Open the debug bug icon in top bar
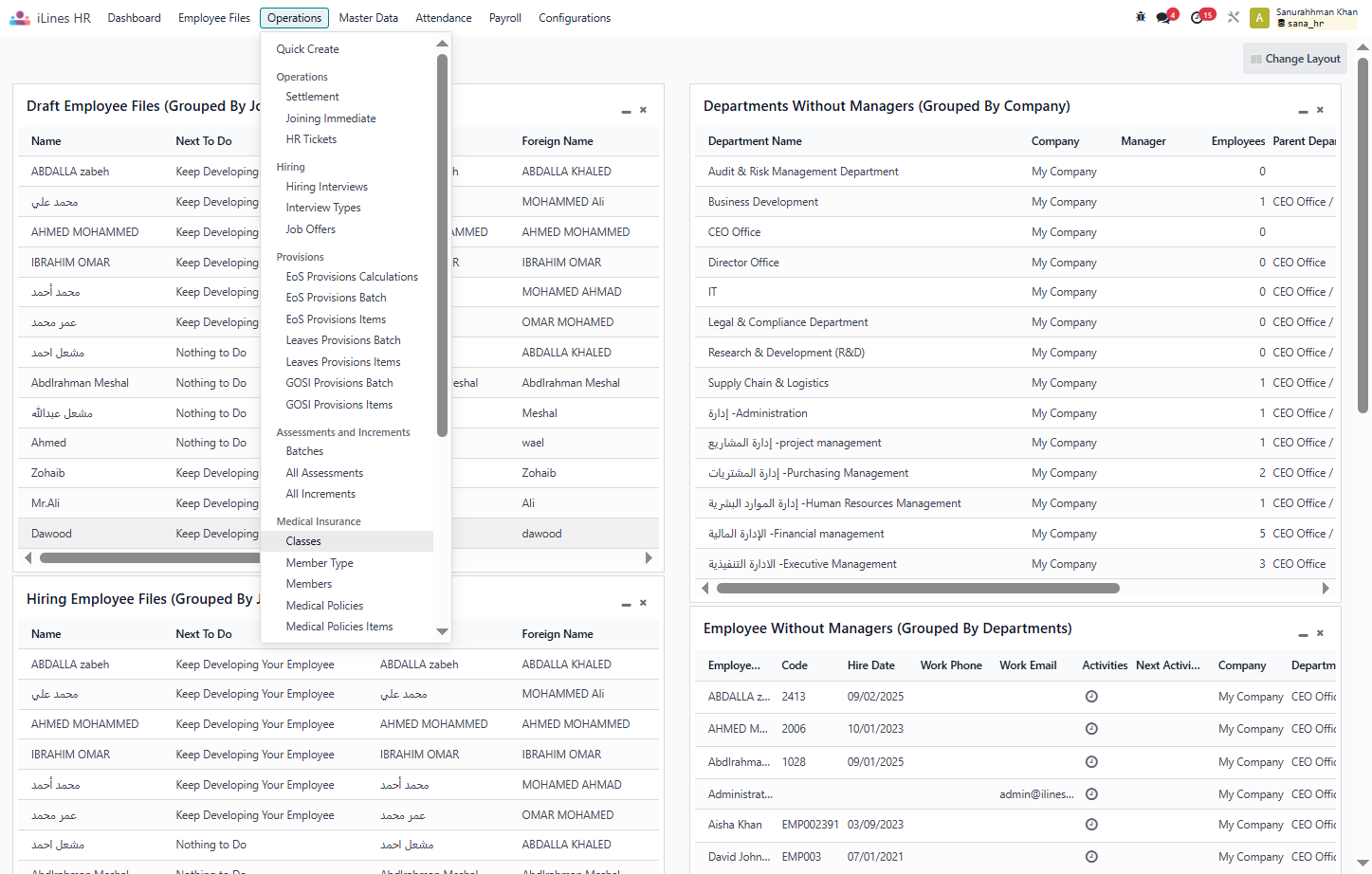The height and width of the screenshot is (874, 1372). [1141, 17]
